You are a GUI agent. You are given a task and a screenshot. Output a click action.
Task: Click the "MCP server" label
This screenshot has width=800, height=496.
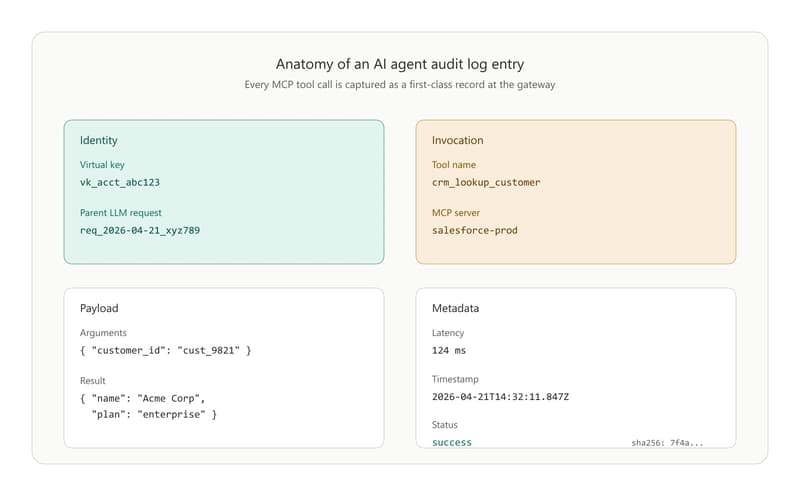[456, 213]
